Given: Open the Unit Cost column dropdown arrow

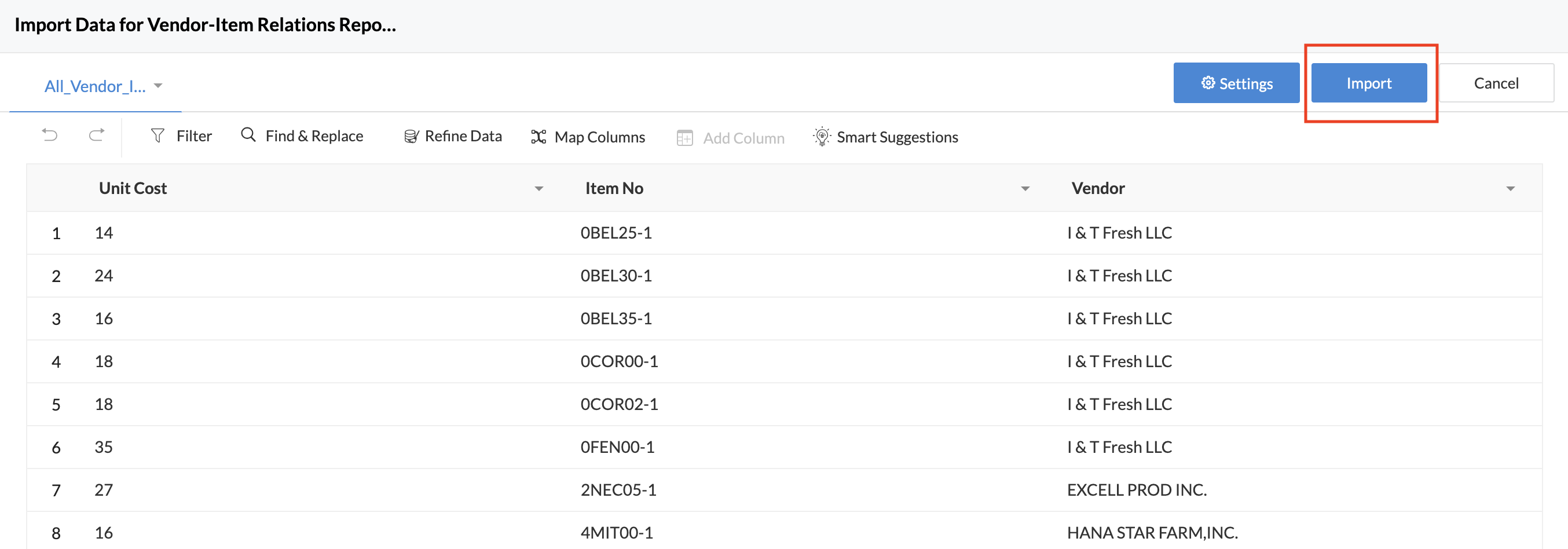Looking at the screenshot, I should click(538, 189).
